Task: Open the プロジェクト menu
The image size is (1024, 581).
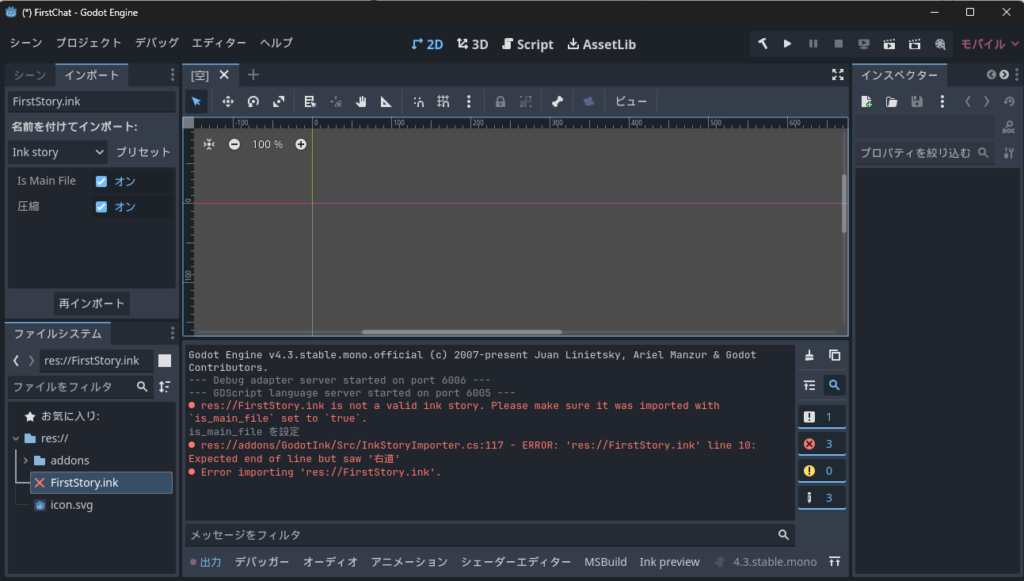Action: click(x=89, y=43)
